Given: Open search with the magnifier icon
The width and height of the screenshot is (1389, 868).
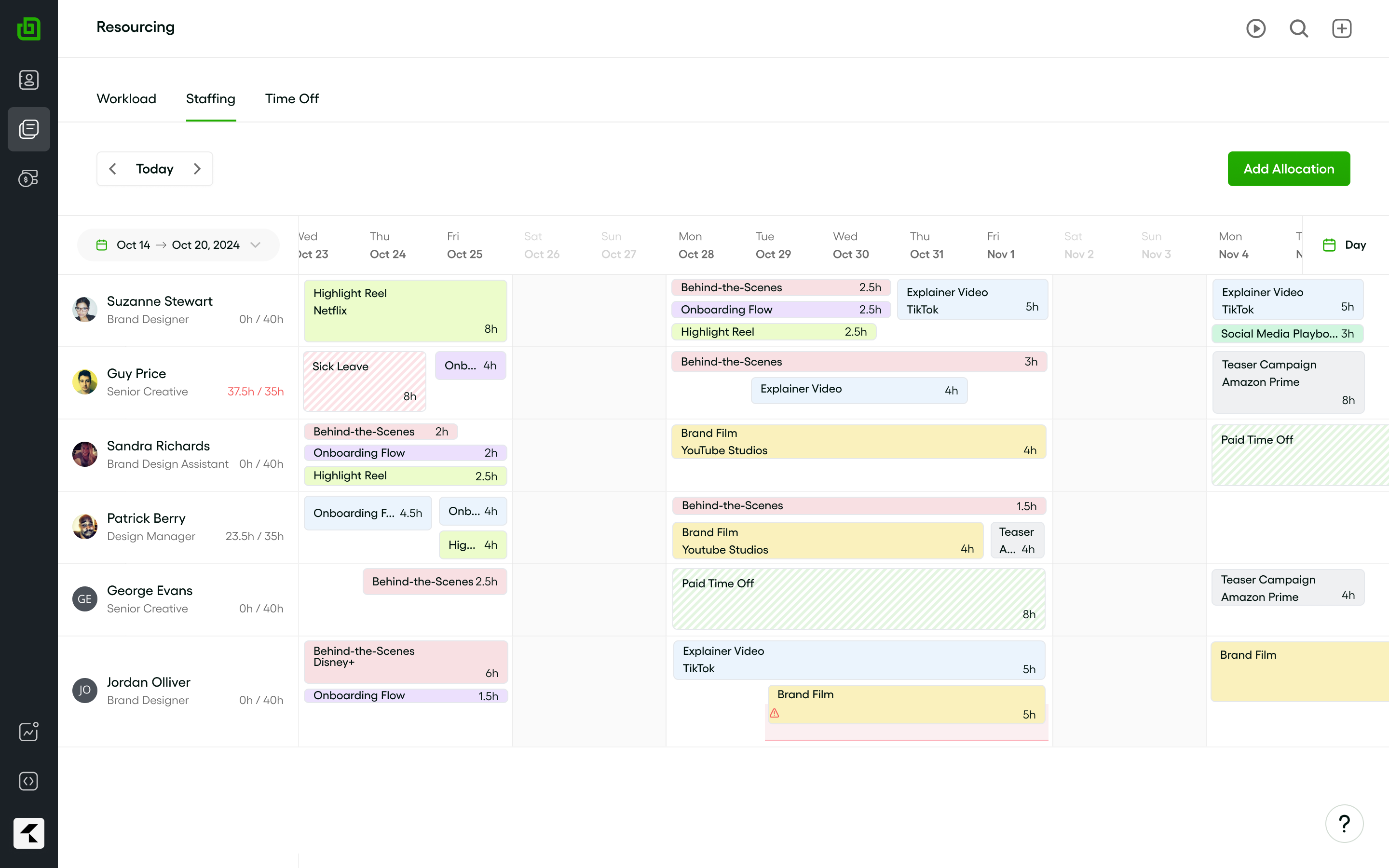Looking at the screenshot, I should point(1299,28).
